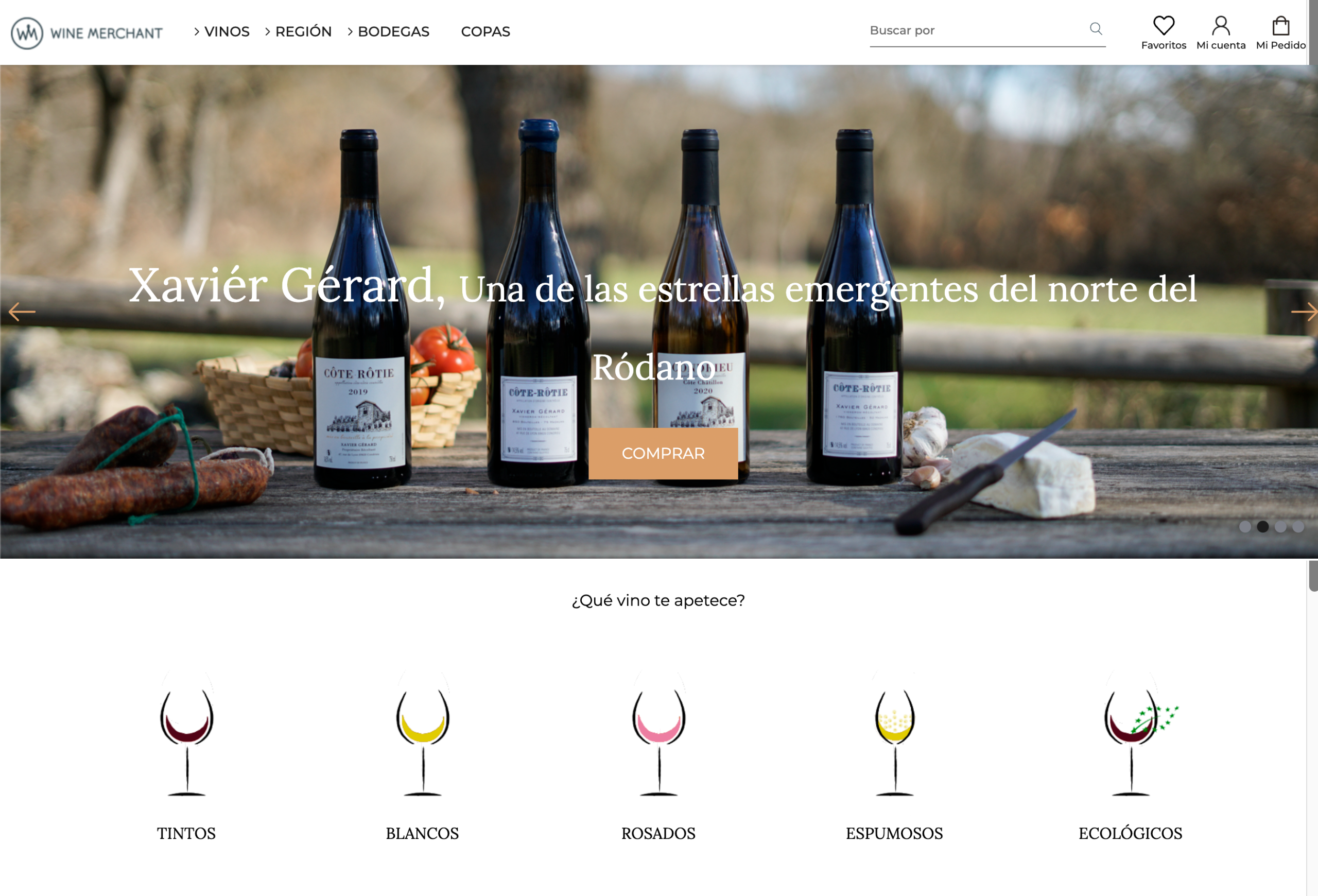Open the ECOLÓGICOS category link
Viewport: 1318px width, 896px height.
tap(1130, 833)
